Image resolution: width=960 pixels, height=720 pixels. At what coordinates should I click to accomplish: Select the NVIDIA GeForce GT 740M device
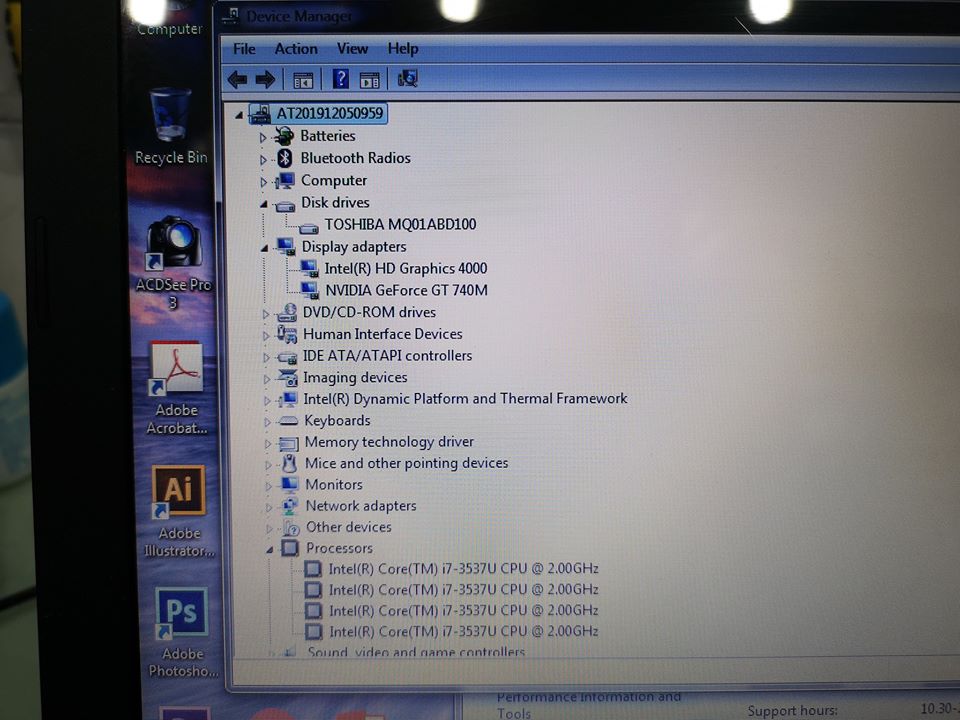[x=404, y=290]
